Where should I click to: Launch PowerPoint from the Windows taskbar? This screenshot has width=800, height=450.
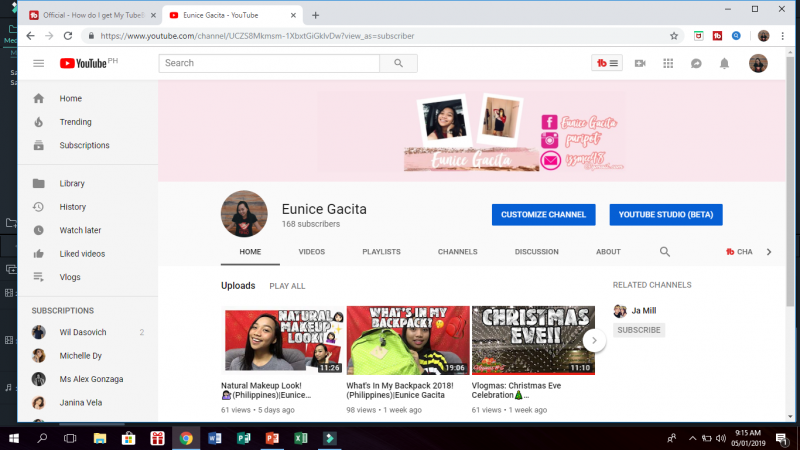click(x=271, y=438)
